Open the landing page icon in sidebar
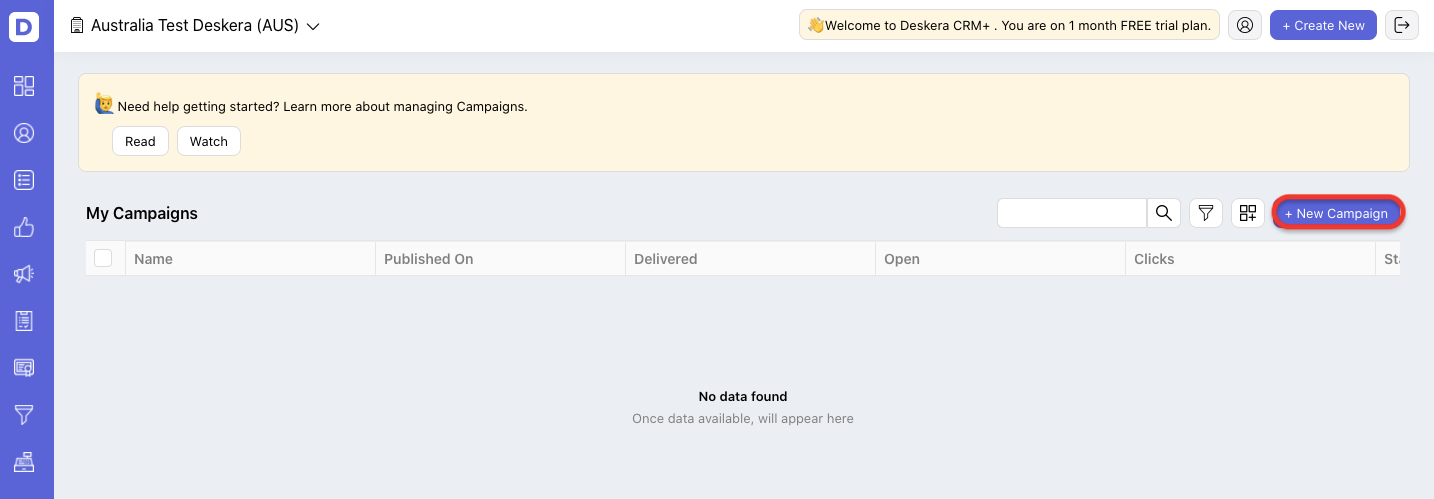The width and height of the screenshot is (1434, 499). point(24,368)
